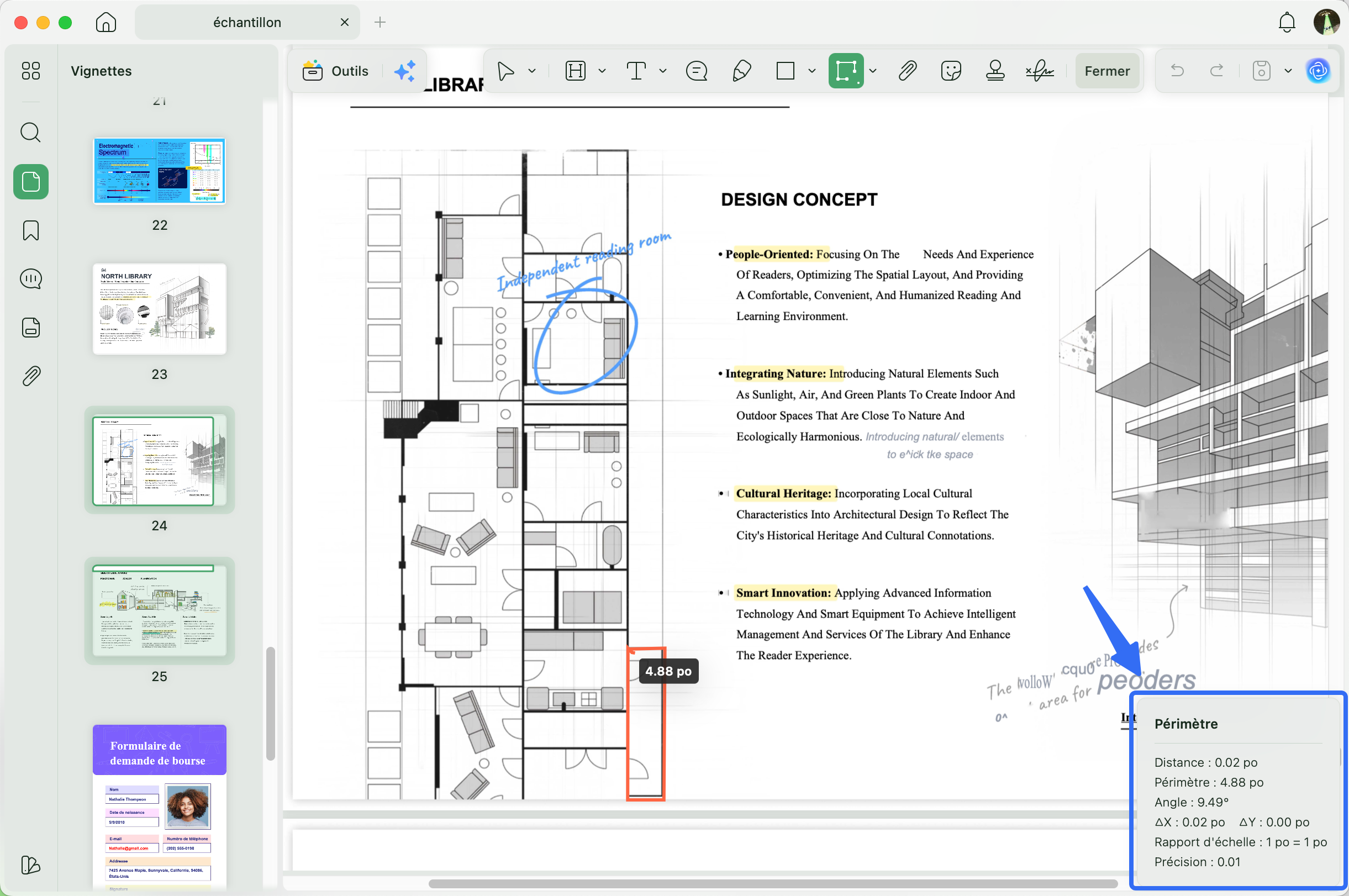
Task: Expand the save options chevron
Action: point(1288,71)
